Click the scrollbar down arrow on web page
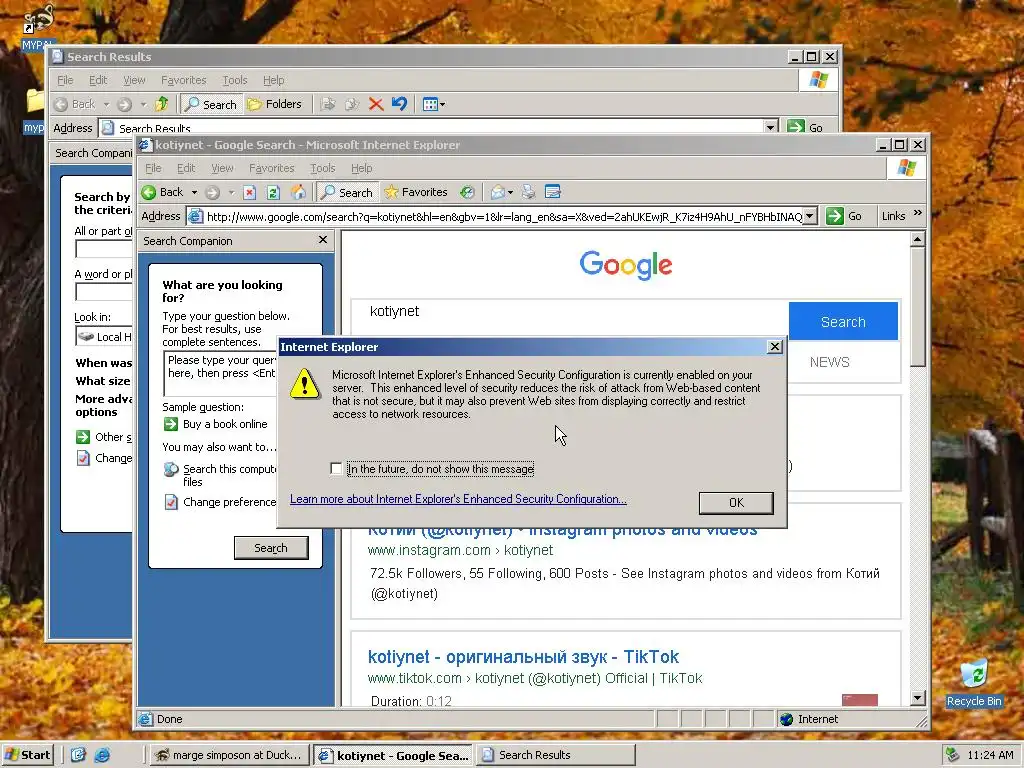1024x768 pixels. (x=917, y=698)
